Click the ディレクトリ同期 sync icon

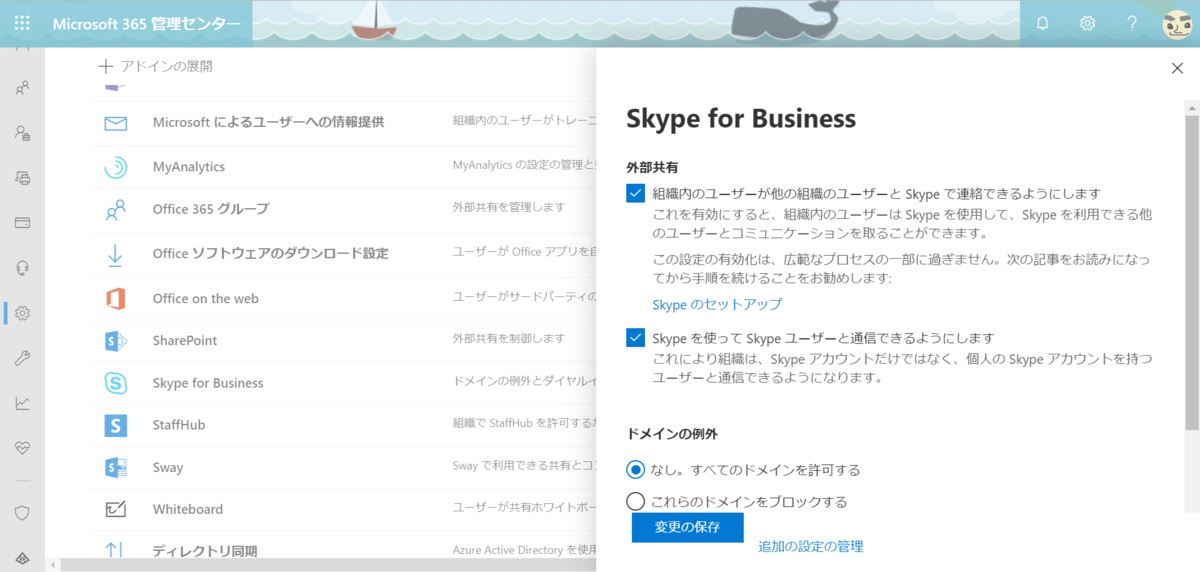[114, 550]
